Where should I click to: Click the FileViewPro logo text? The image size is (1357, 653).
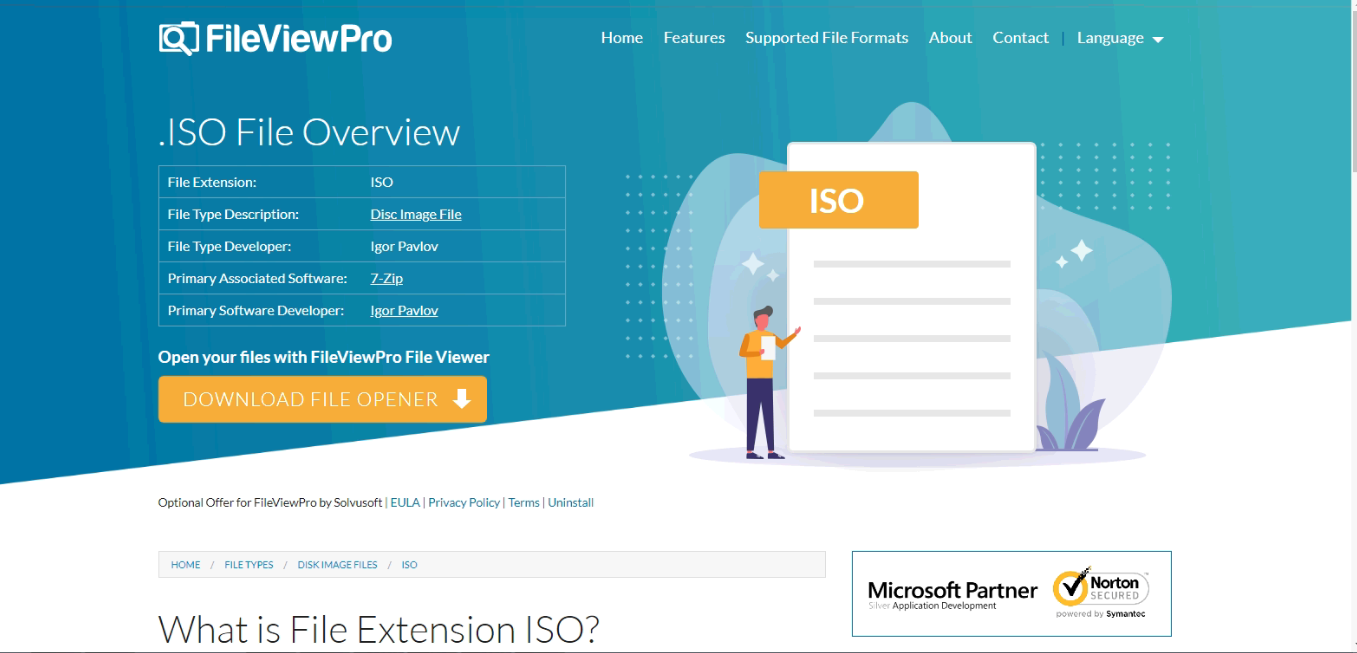tap(298, 39)
